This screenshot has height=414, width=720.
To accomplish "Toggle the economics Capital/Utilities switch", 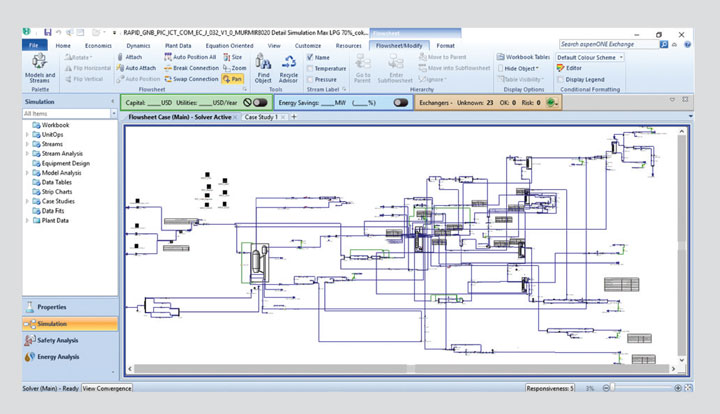I will pyautogui.click(x=260, y=102).
